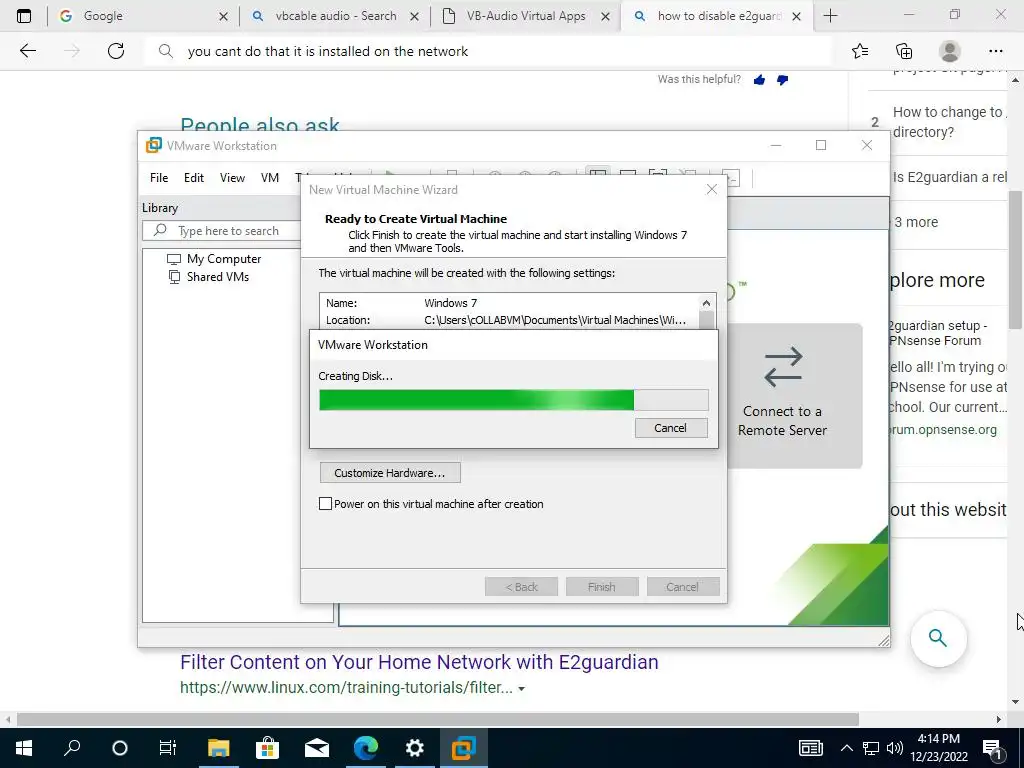
Task: Cancel the New Virtual Machine Wizard
Action: [x=682, y=586]
